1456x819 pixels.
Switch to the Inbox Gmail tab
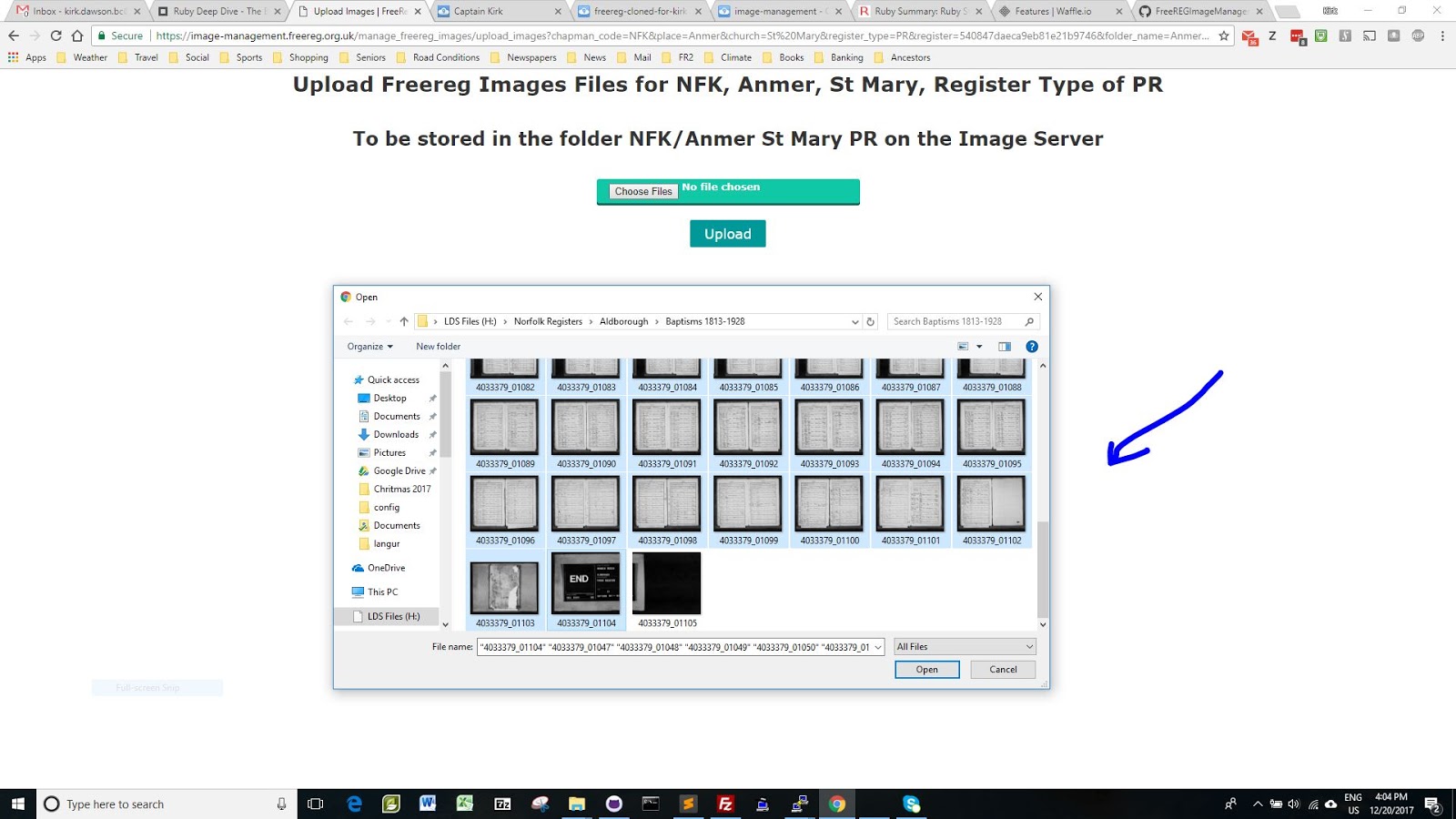coord(77,11)
